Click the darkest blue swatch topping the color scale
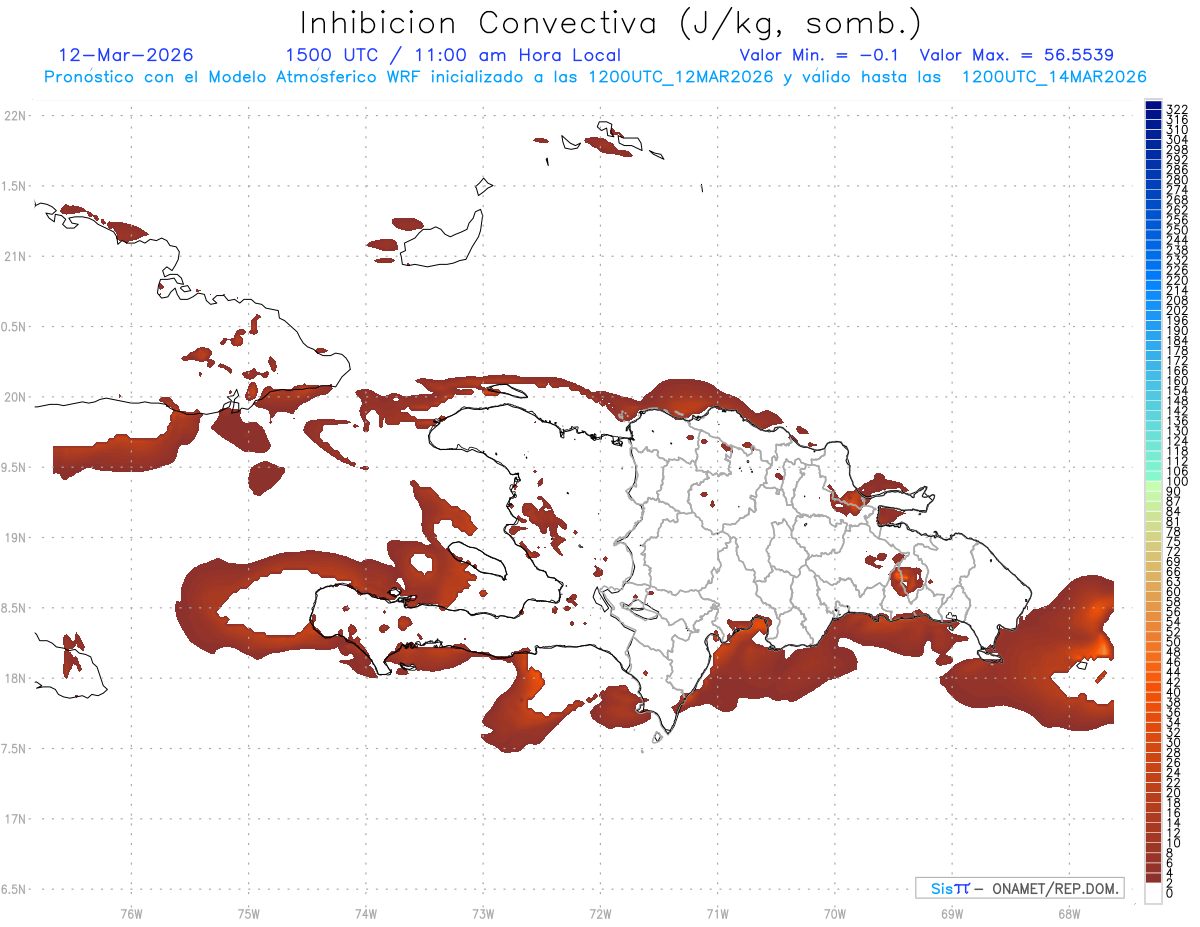 tap(1153, 106)
